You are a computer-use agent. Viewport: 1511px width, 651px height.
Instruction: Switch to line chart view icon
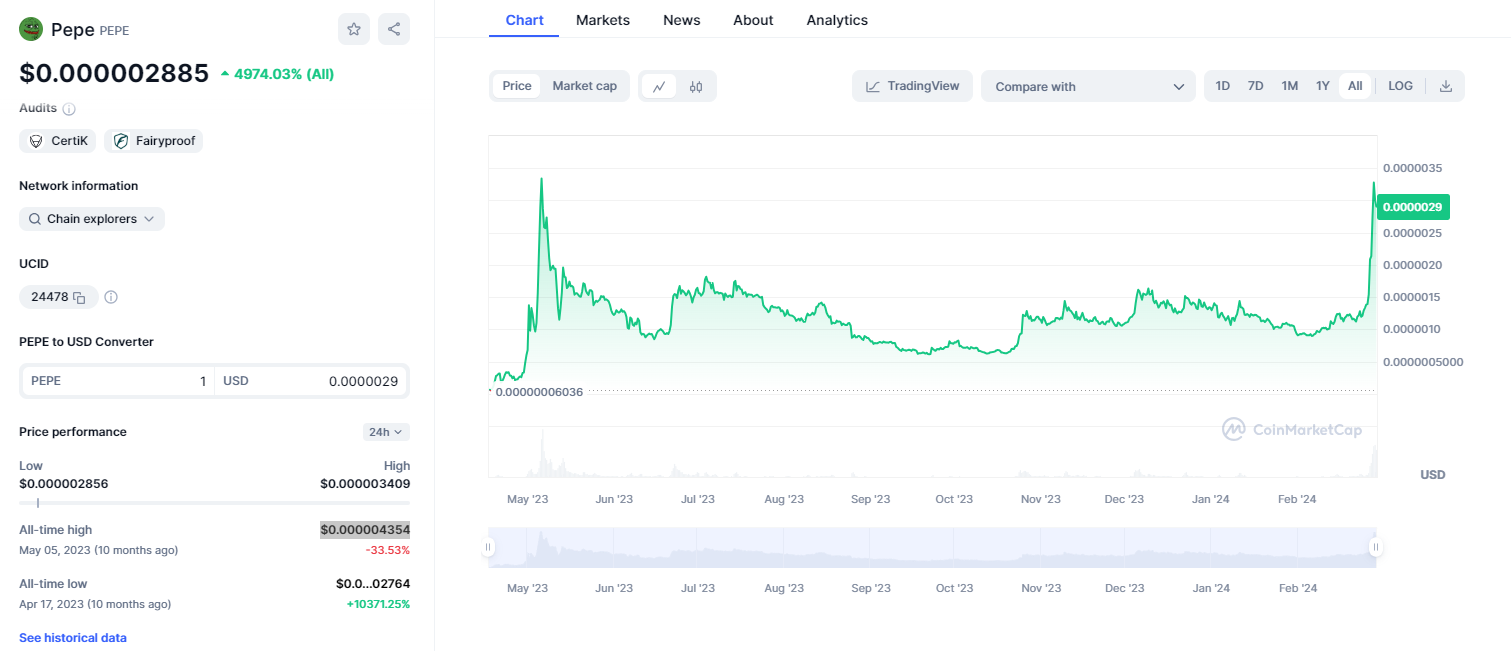pos(659,87)
